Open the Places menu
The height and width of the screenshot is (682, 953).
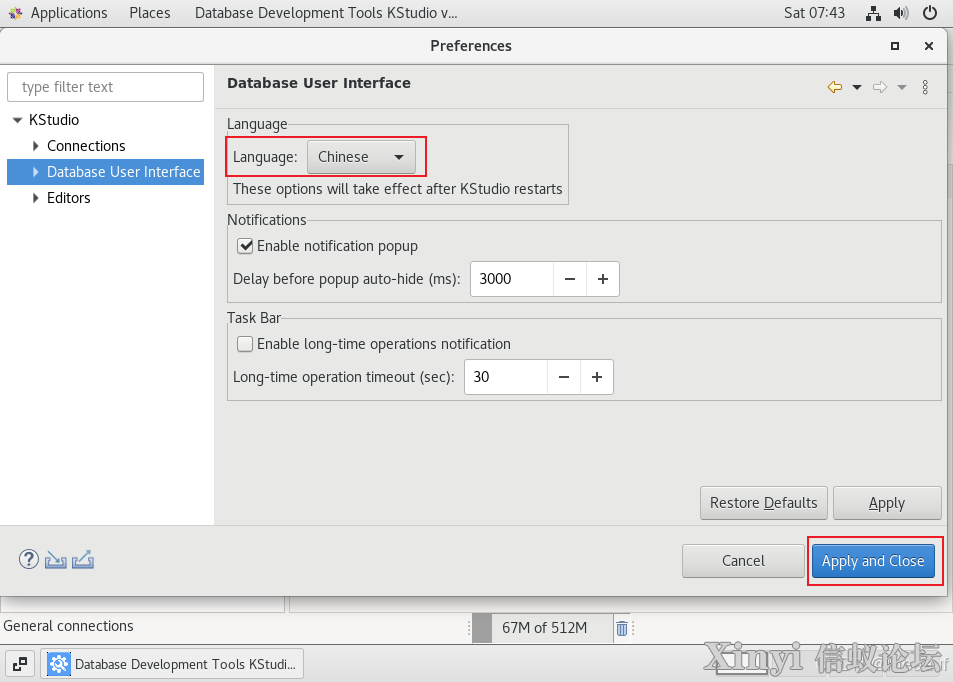tap(150, 13)
